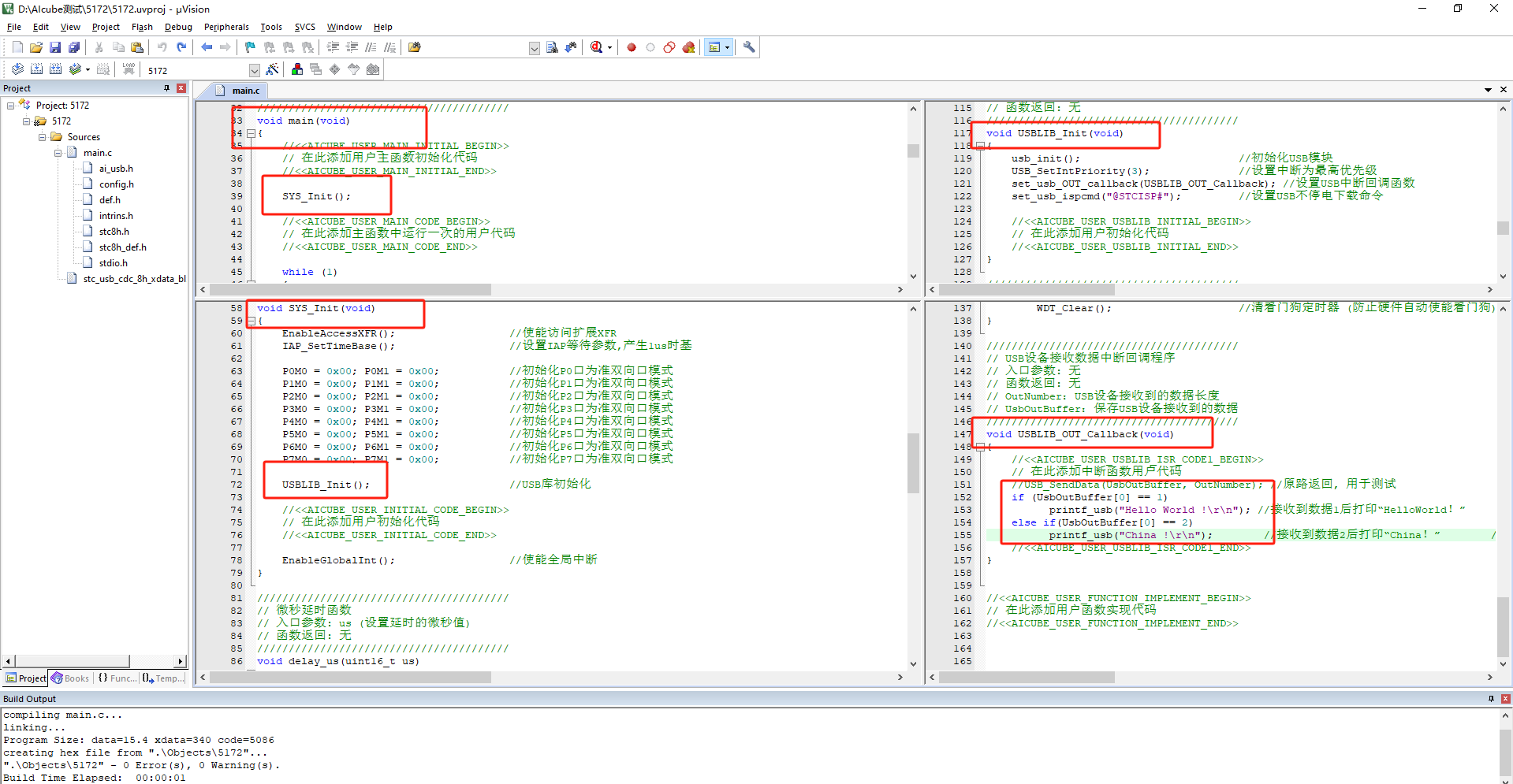Open Options for Target wand icon
Screen dimensions: 1513x784
click(272, 69)
